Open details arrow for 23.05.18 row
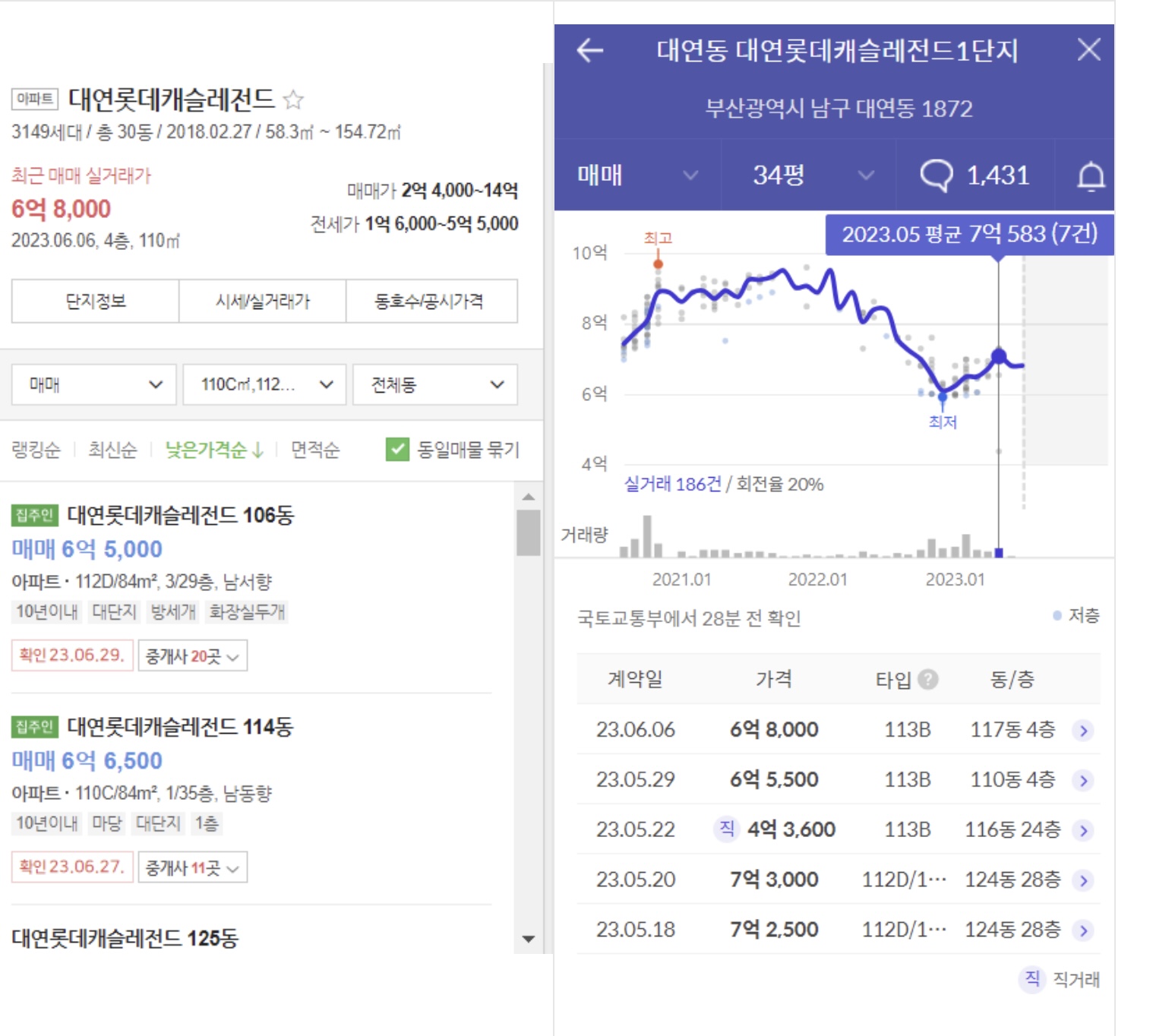Viewport: 1153px width, 1036px height. click(1084, 930)
